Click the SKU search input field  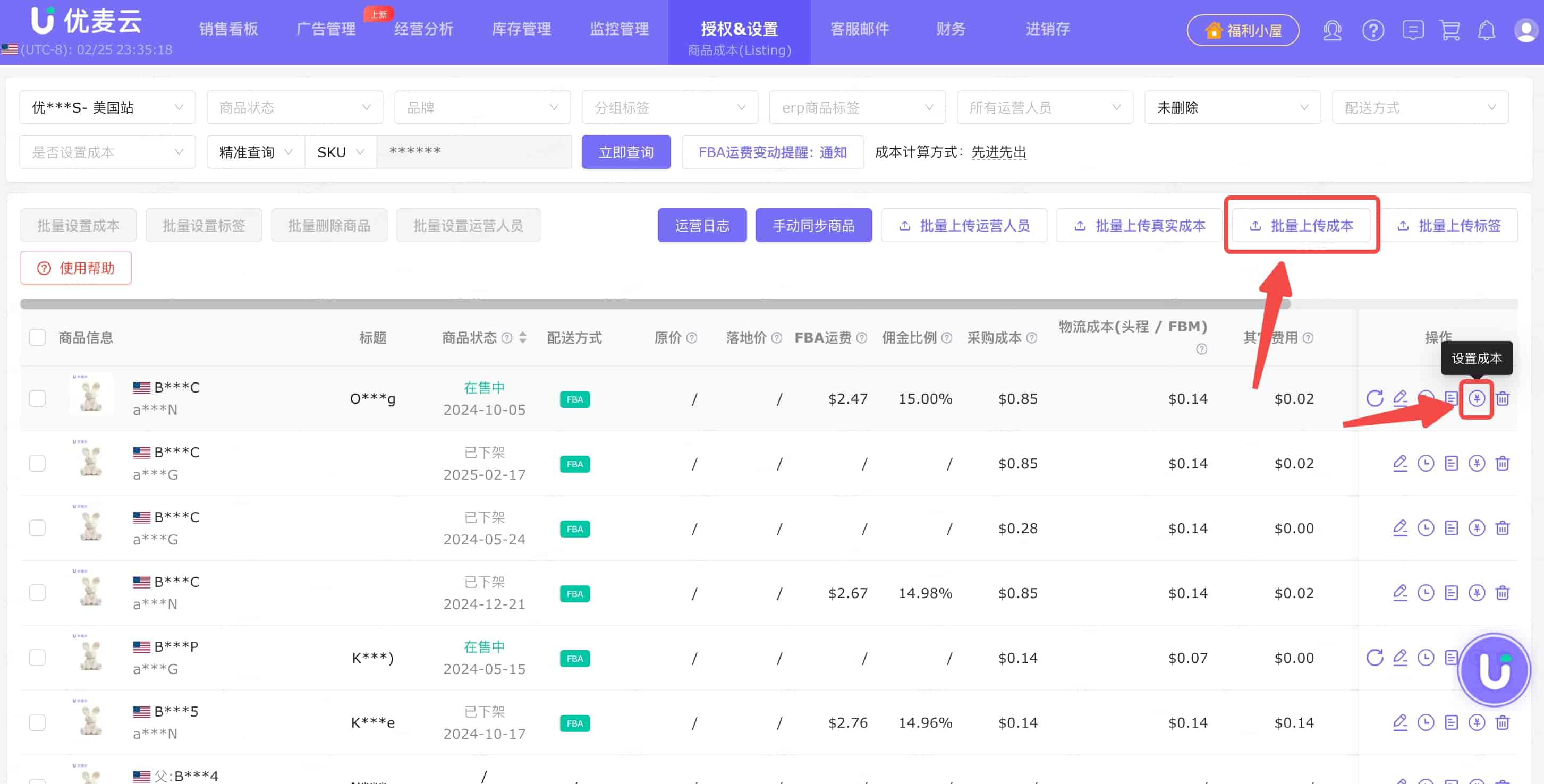[473, 152]
